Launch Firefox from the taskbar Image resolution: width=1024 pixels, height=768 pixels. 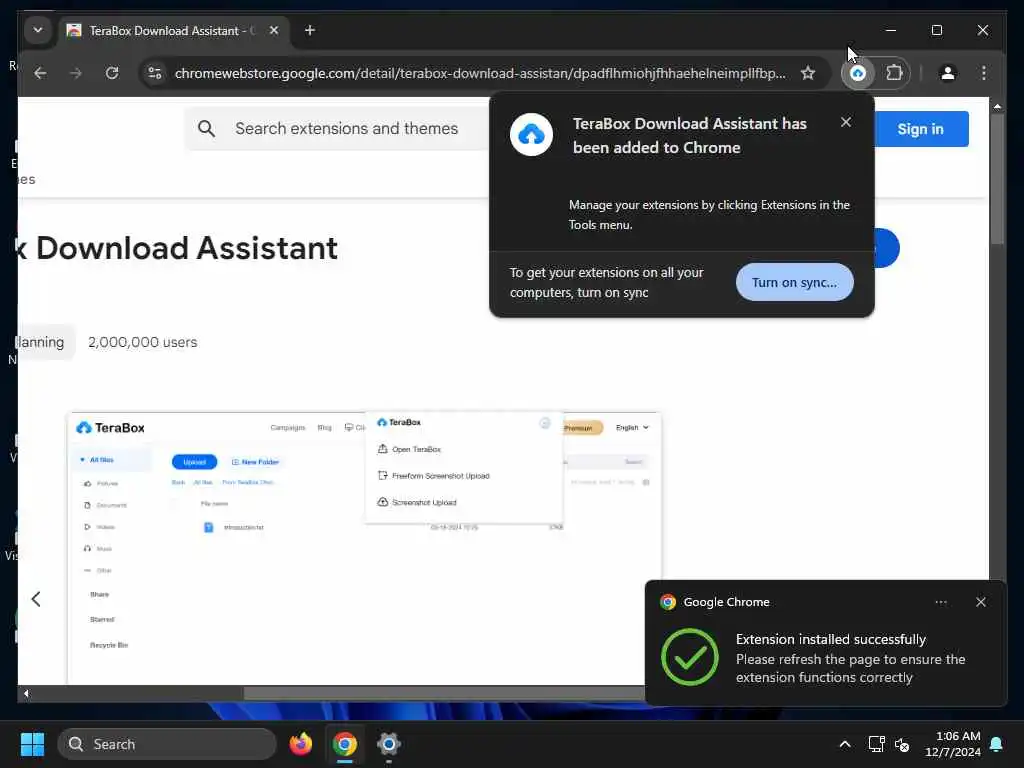point(301,744)
